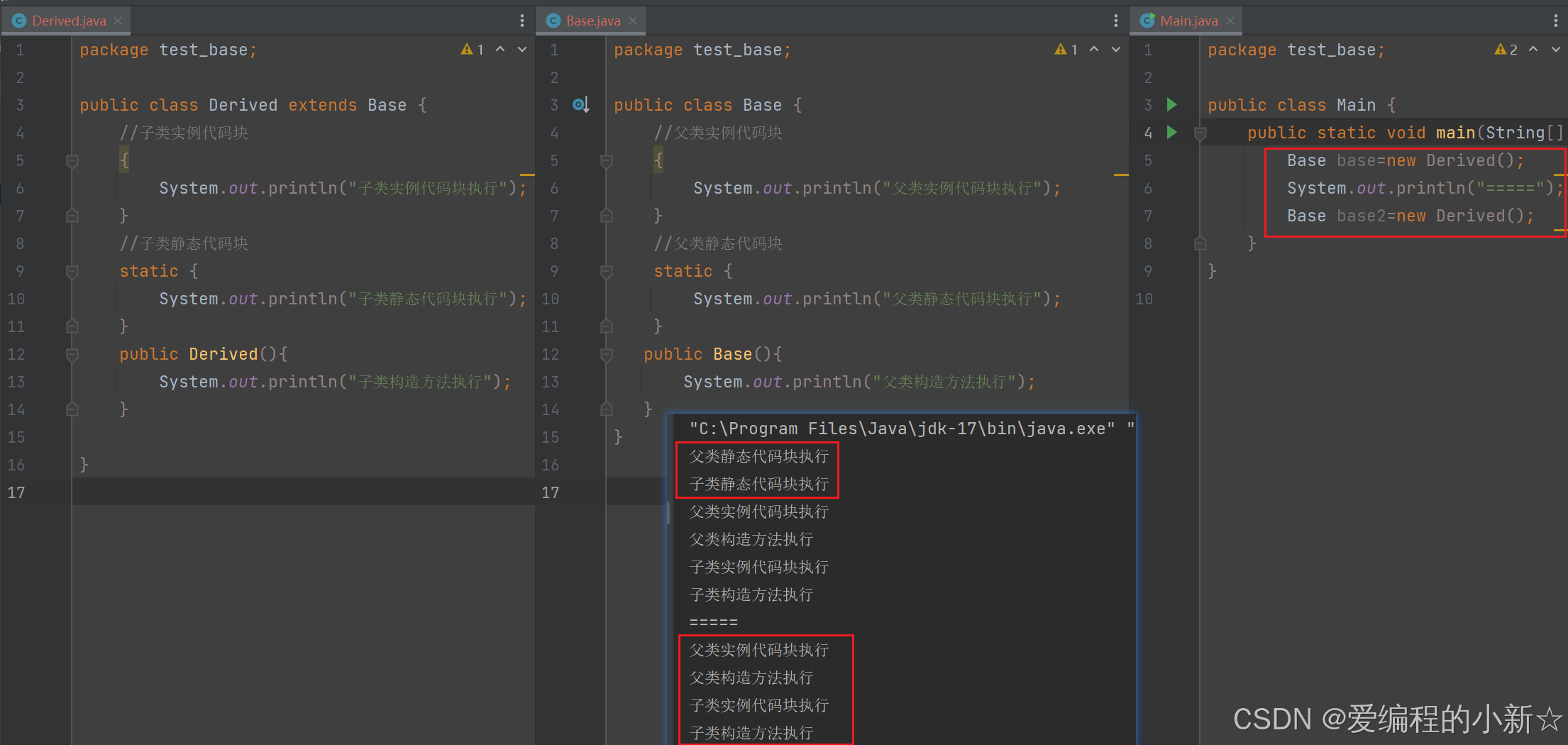Open Base.java editor pane options menu
Image resolution: width=1568 pixels, height=745 pixels.
pos(1116,21)
